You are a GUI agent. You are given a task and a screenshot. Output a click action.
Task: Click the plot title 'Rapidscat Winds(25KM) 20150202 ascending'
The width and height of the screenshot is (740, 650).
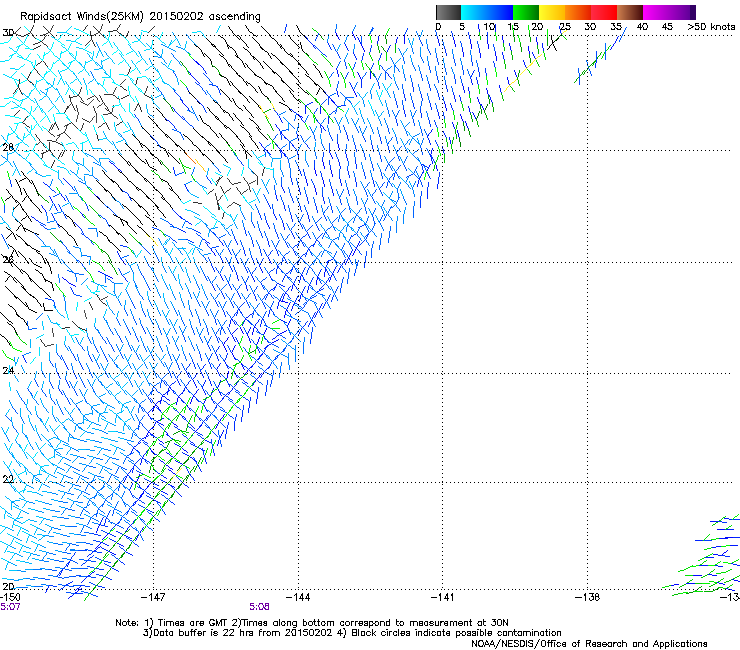tap(140, 17)
